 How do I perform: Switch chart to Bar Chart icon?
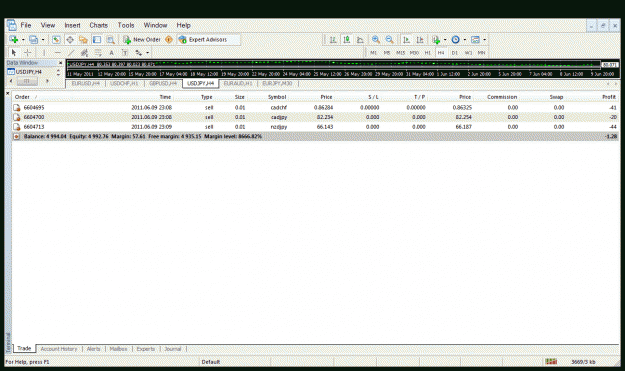(333, 39)
